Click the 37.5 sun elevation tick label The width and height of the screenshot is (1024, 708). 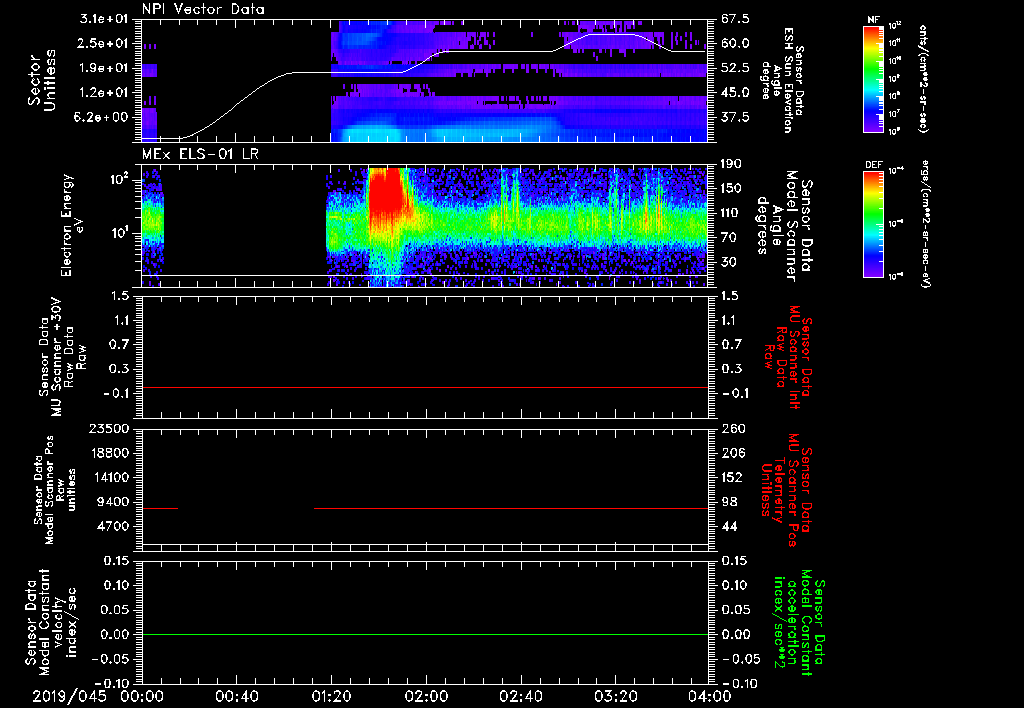[735, 117]
